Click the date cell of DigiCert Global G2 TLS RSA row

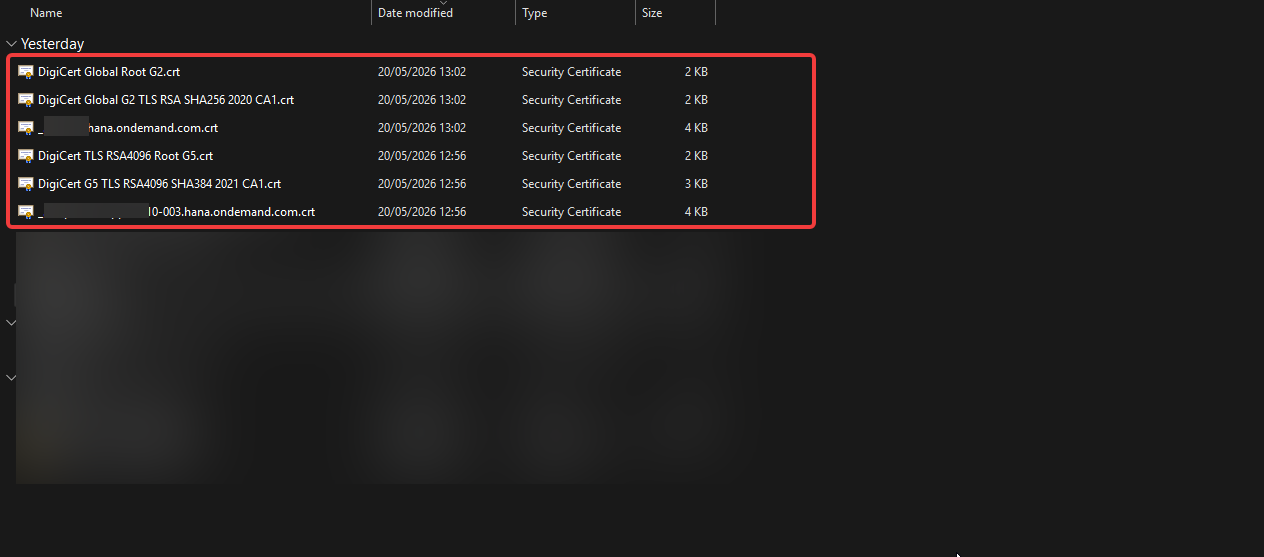(422, 100)
